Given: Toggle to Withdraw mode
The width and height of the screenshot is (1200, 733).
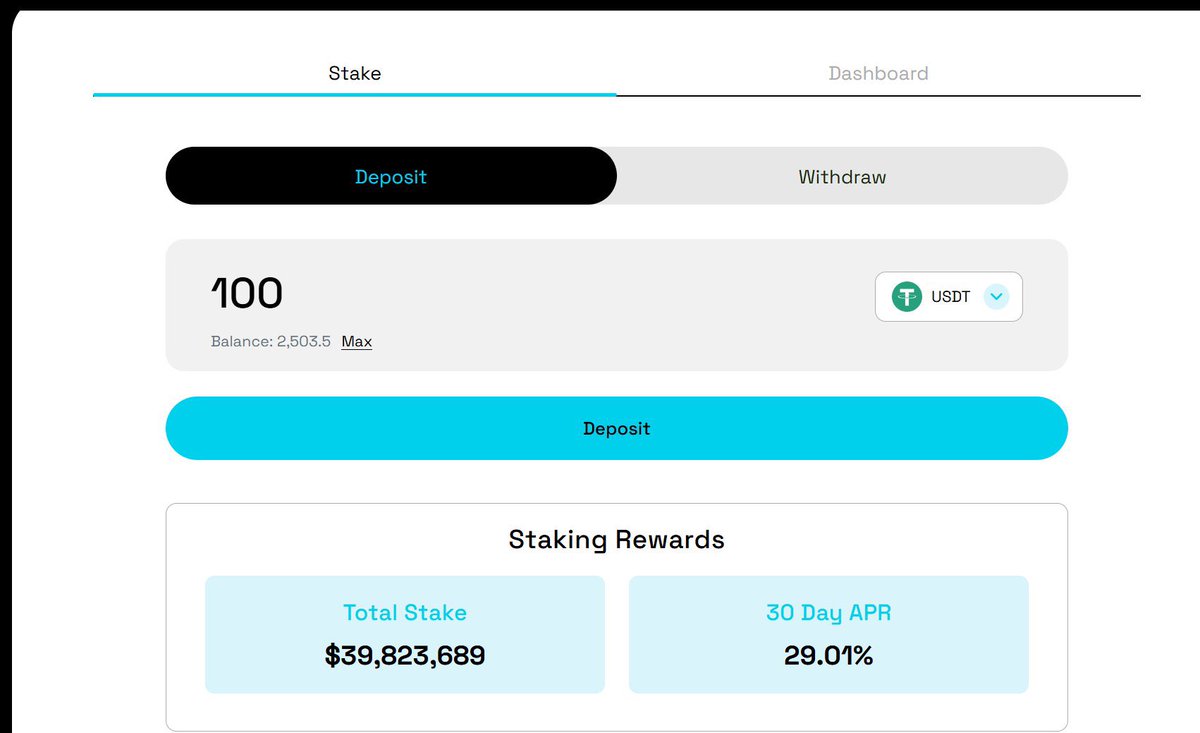Looking at the screenshot, I should [842, 177].
